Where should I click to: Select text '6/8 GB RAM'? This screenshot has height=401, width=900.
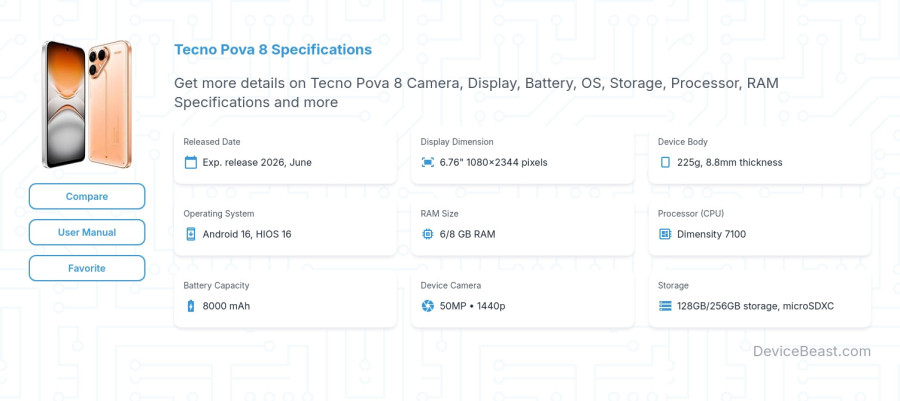pos(467,234)
